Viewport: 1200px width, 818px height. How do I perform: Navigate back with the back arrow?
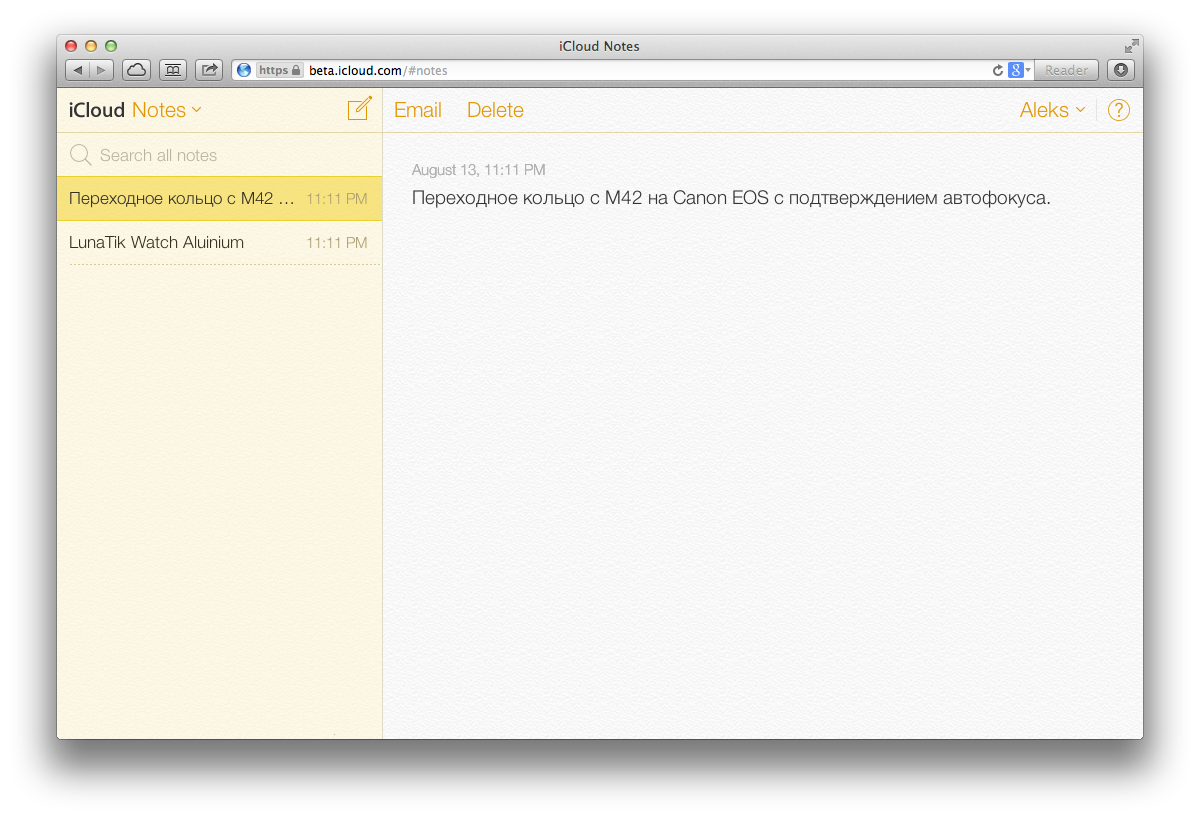78,70
